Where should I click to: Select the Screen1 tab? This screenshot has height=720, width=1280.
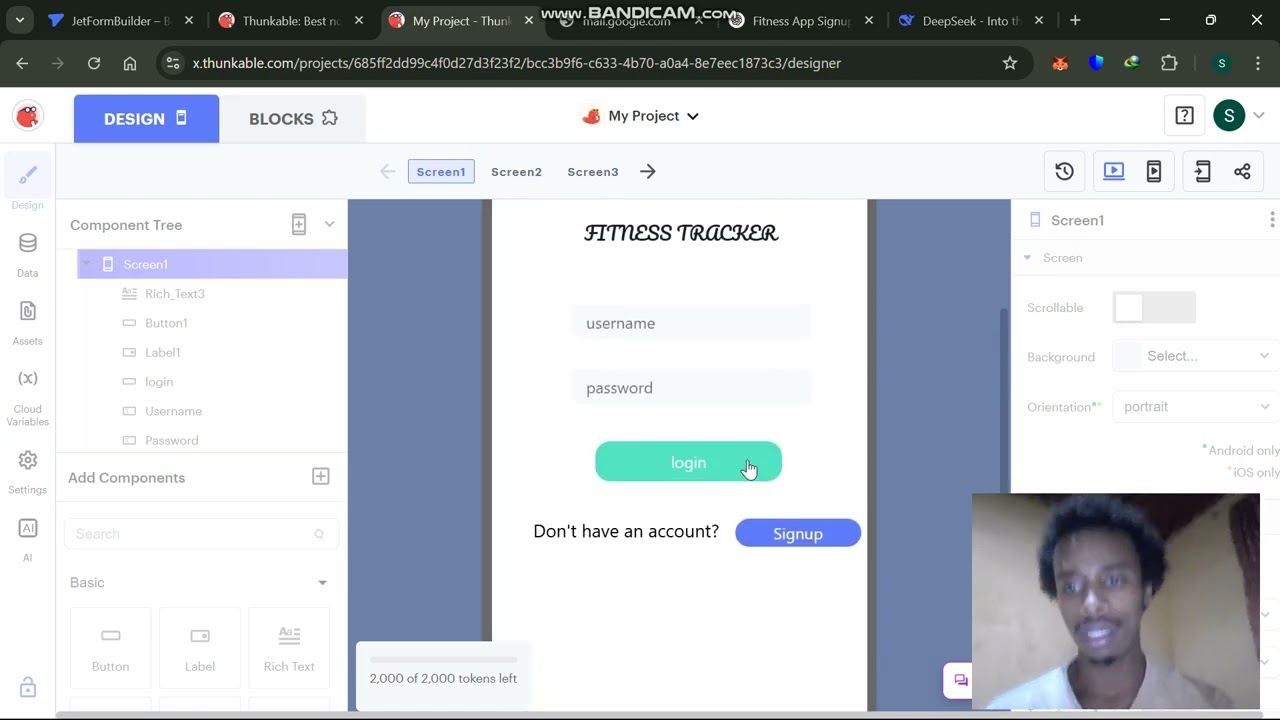pyautogui.click(x=441, y=172)
